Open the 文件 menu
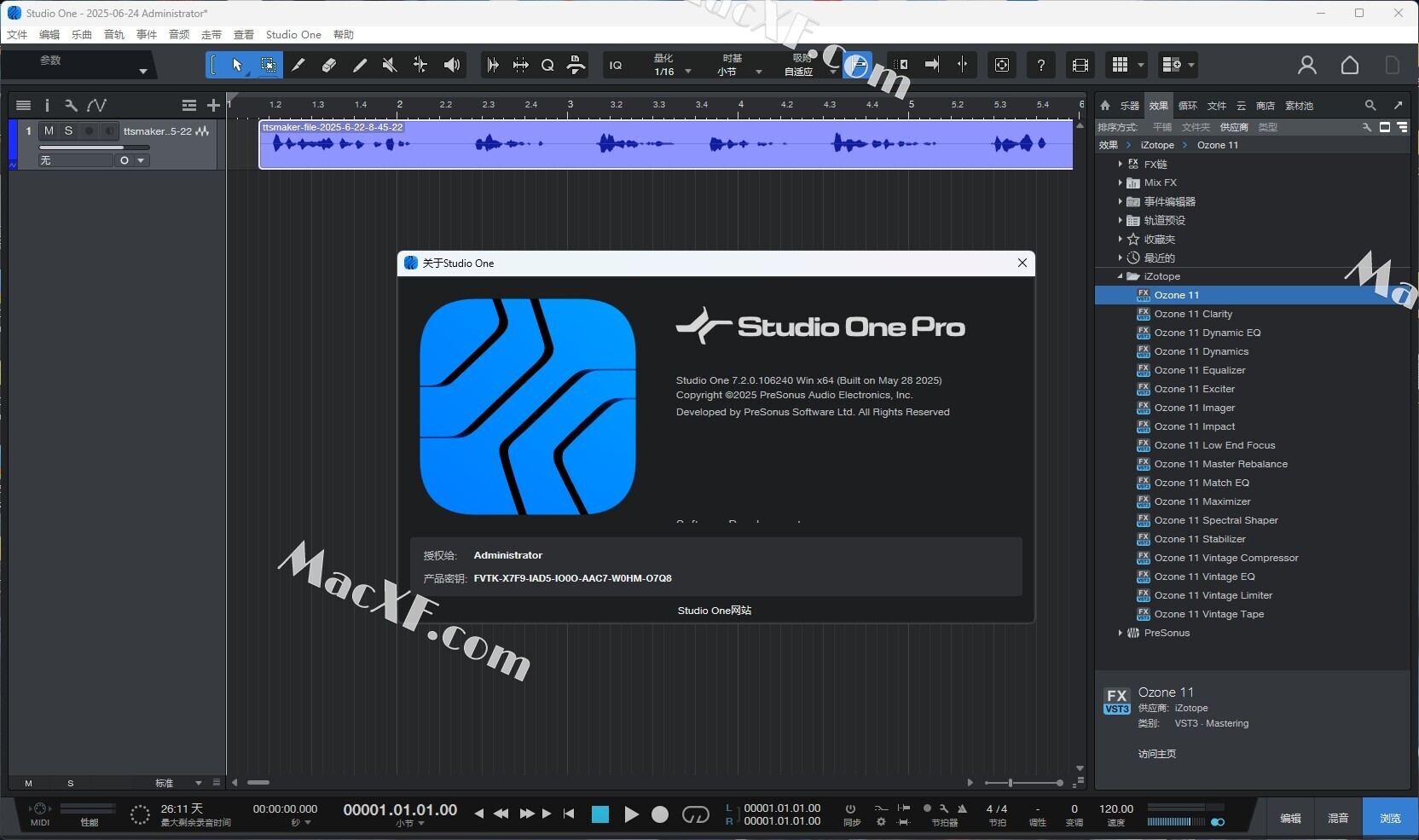This screenshot has width=1419, height=840. coord(17,35)
